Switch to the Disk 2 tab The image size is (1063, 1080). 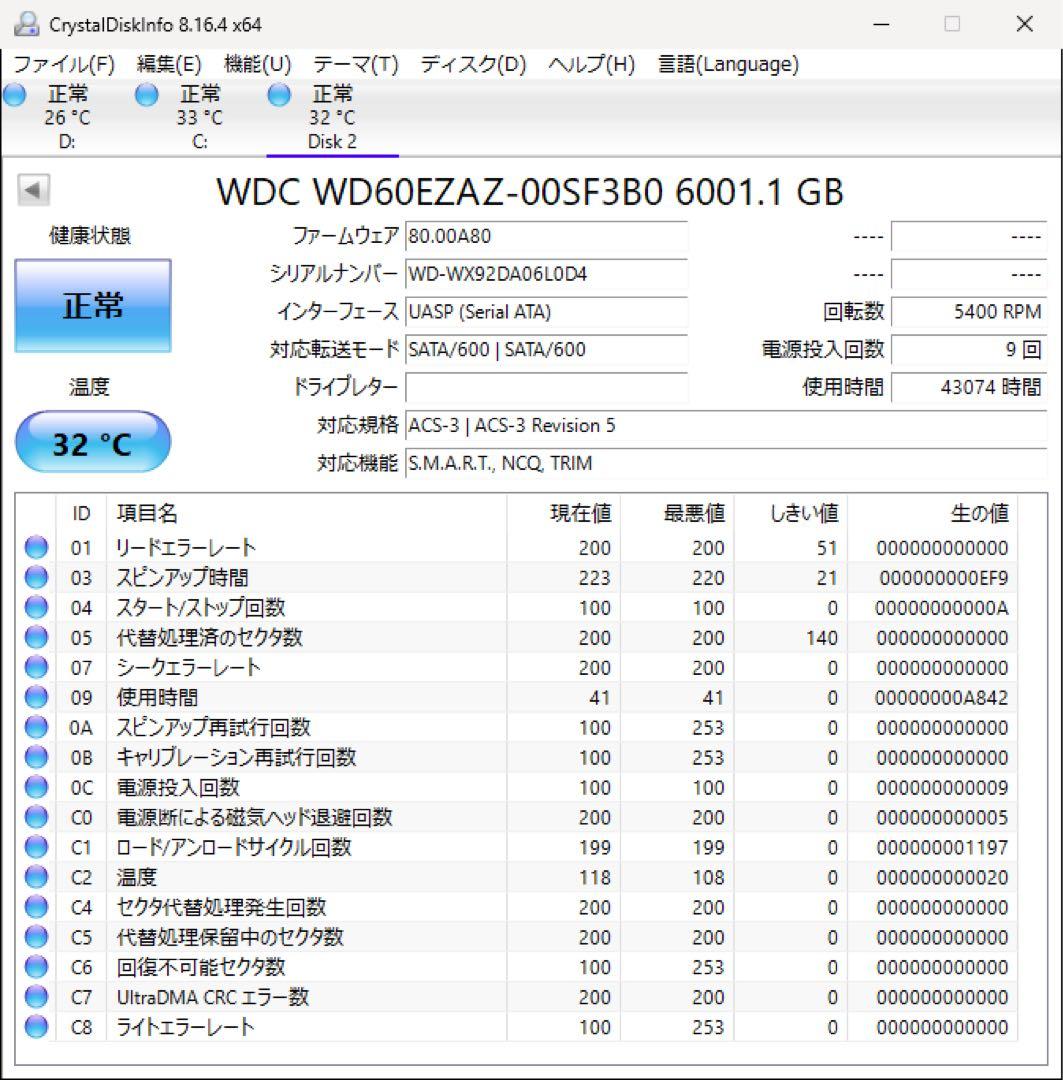[x=332, y=141]
